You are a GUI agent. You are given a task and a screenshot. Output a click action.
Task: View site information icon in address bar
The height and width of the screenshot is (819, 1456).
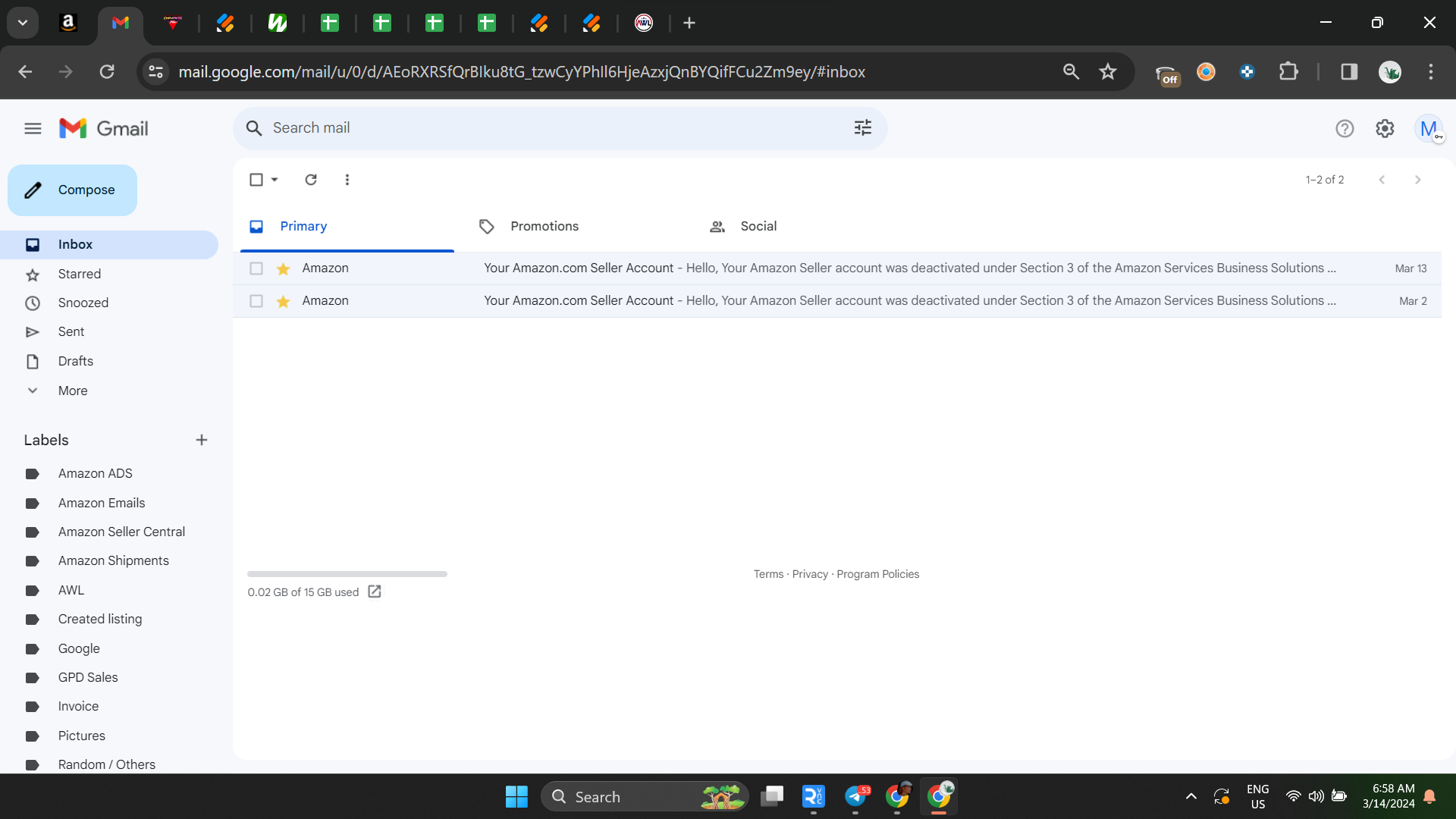pyautogui.click(x=155, y=72)
